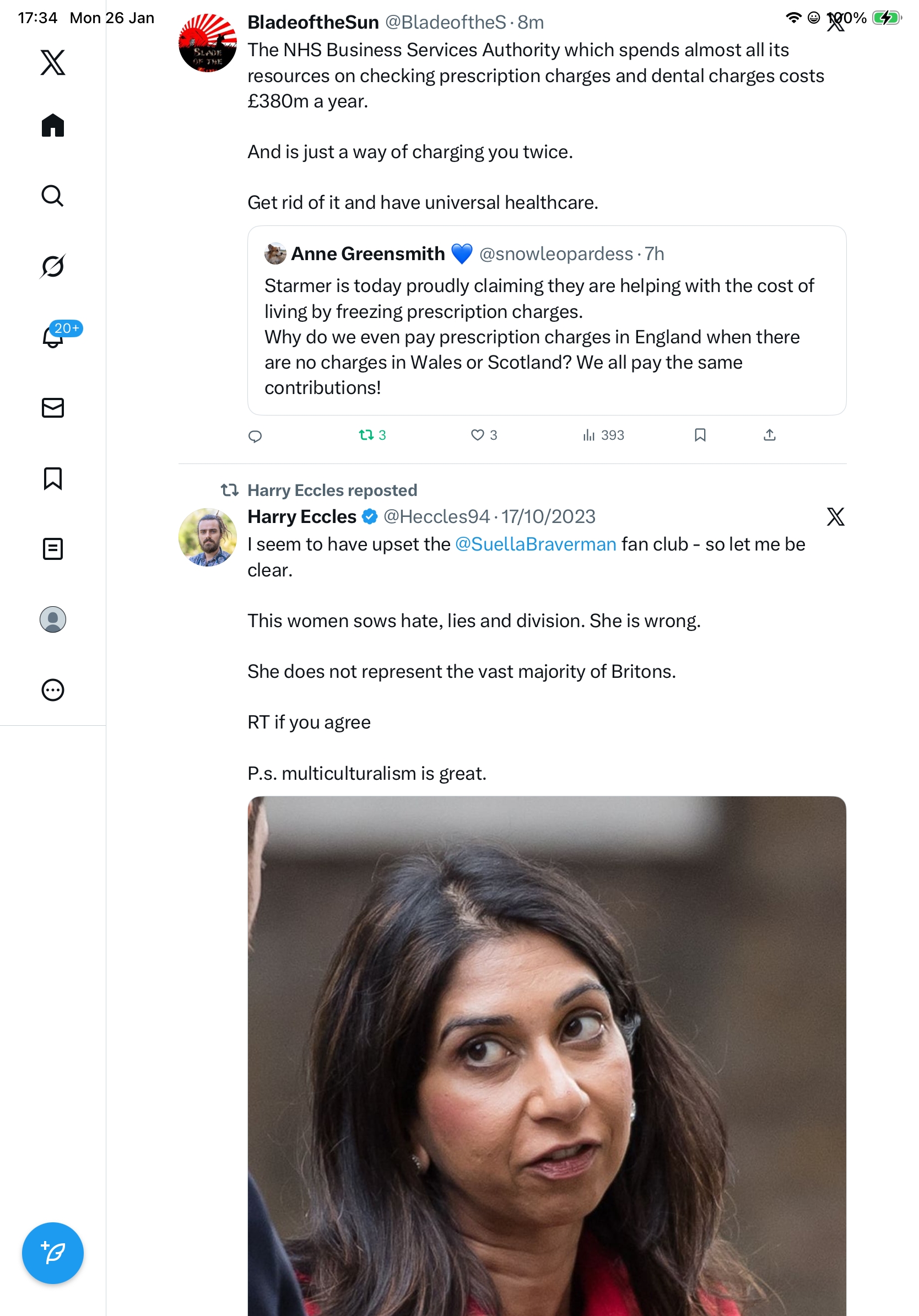Screen dimensions: 919x1316
Task: Open the Lists icon in sidebar
Action: [53, 548]
